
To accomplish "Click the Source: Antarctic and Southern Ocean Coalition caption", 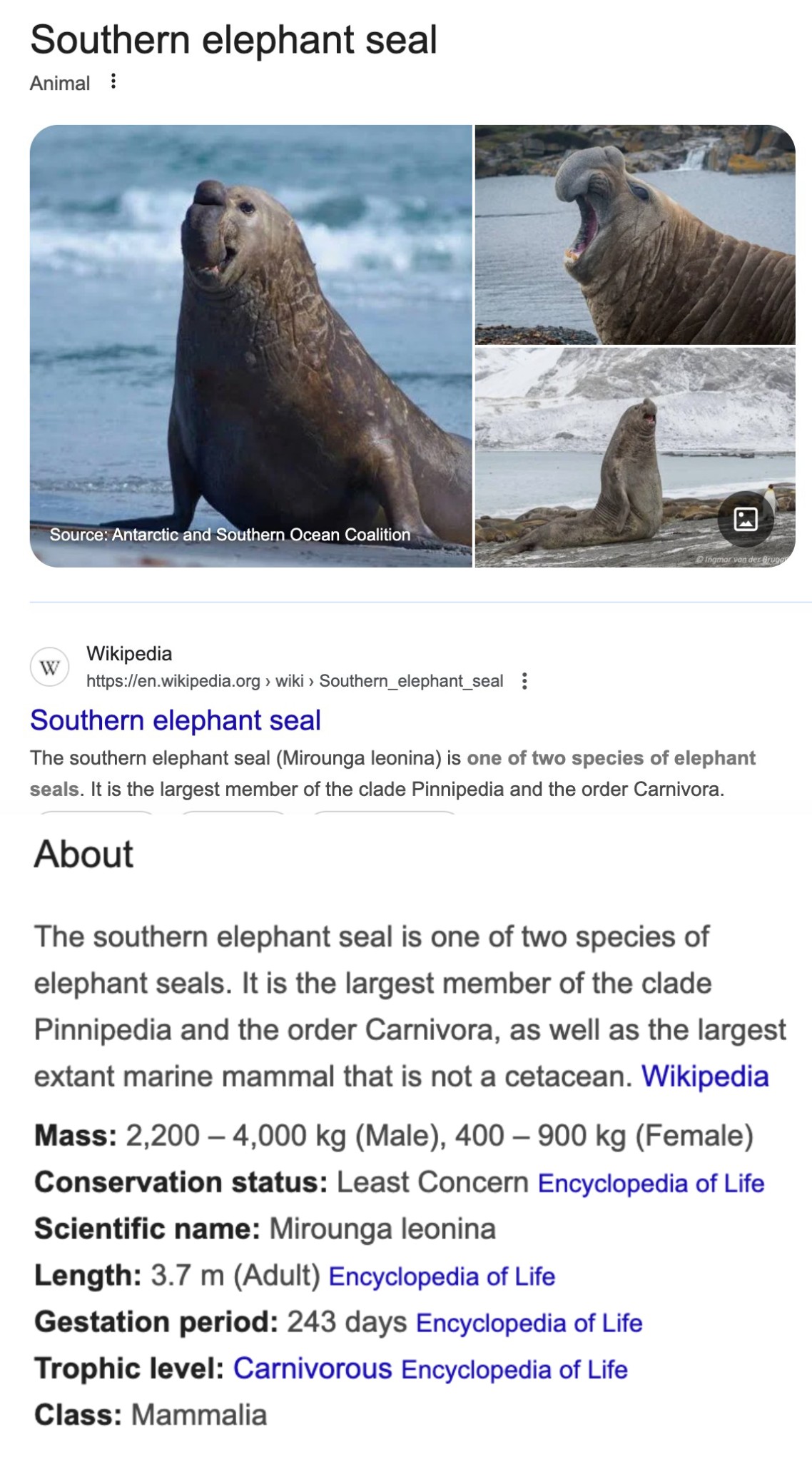I will pyautogui.click(x=230, y=535).
